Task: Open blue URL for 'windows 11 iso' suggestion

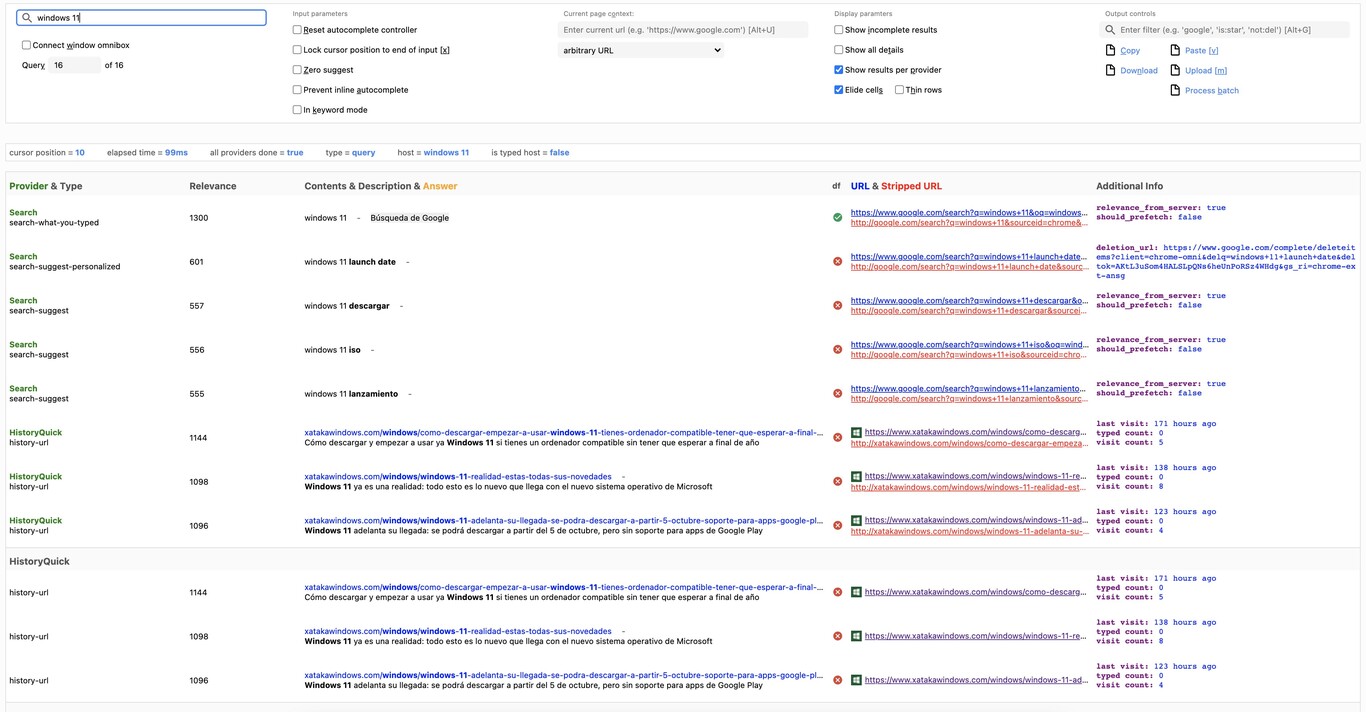Action: coord(969,344)
